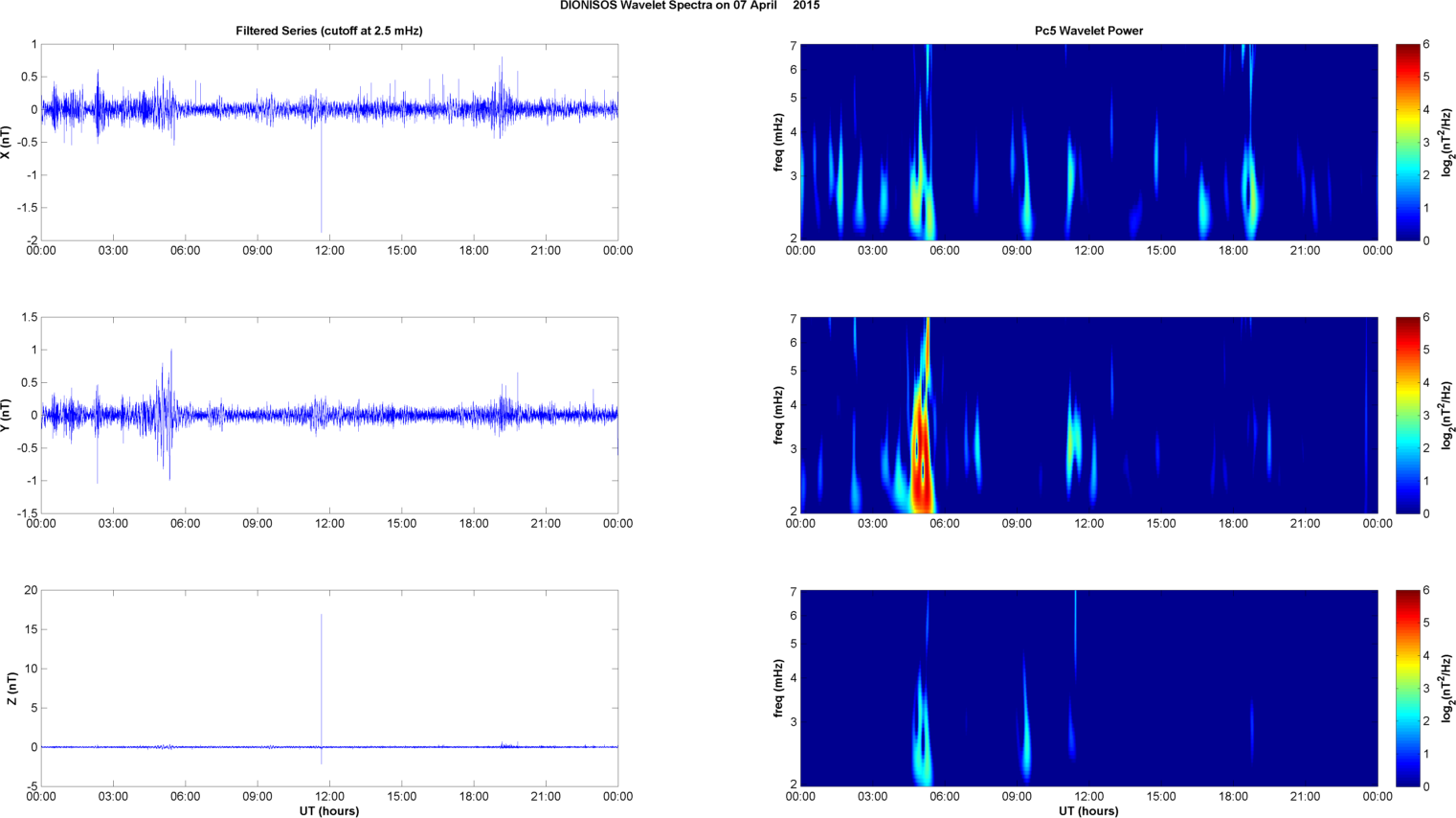Click the 'X (nT)' axis label
The width and height of the screenshot is (1456, 818).
tap(6, 142)
